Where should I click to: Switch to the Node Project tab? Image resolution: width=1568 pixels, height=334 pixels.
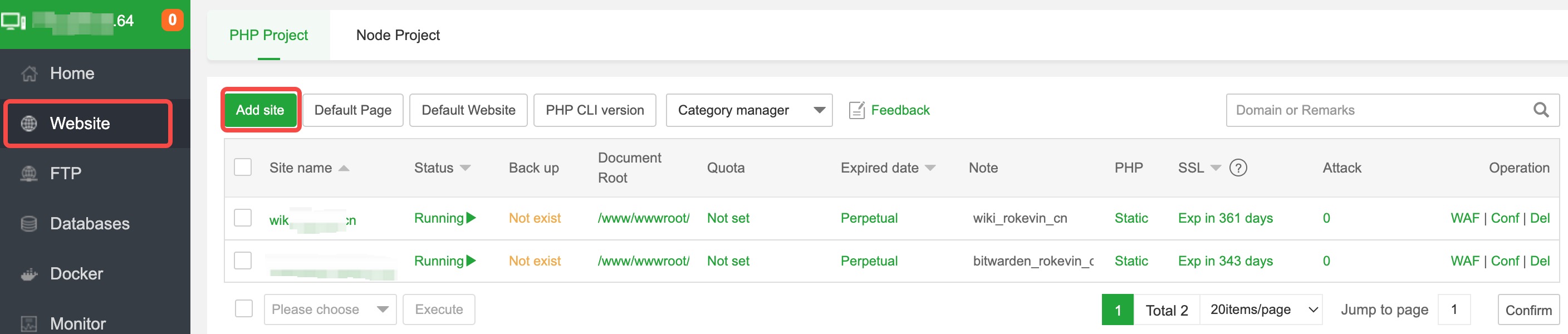pos(398,35)
